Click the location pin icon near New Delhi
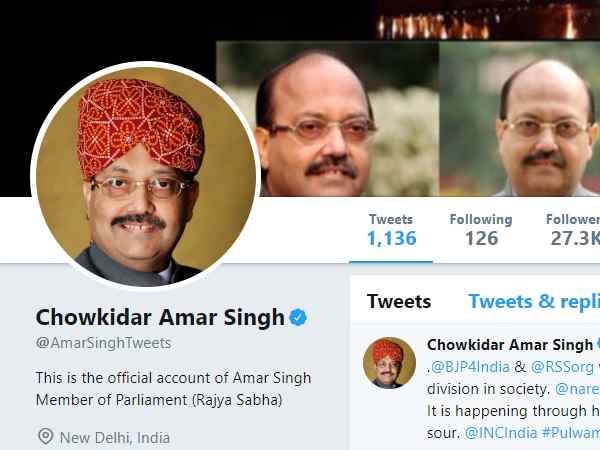The width and height of the screenshot is (600, 450). (46, 436)
